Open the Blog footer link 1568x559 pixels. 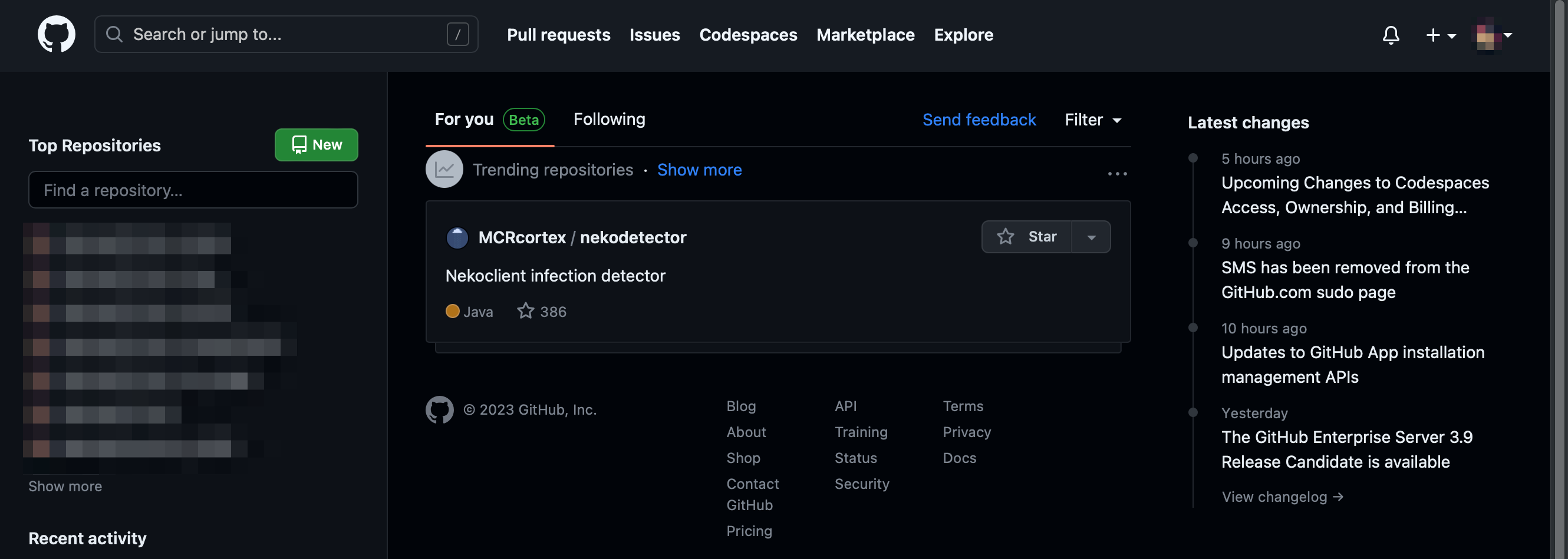pos(740,406)
